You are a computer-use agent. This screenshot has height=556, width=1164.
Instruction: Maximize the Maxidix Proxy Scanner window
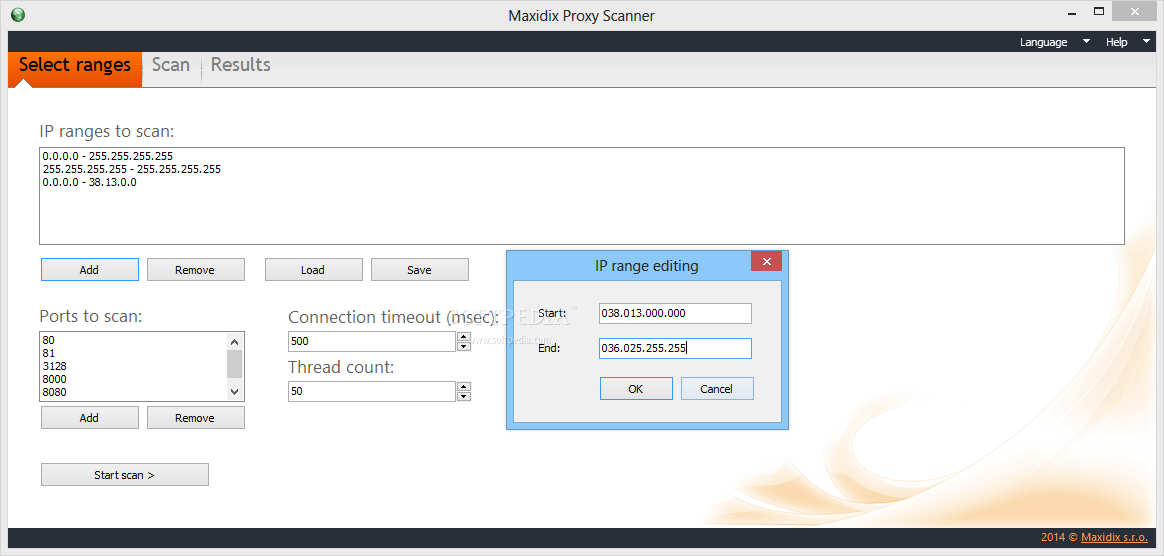pyautogui.click(x=1099, y=11)
